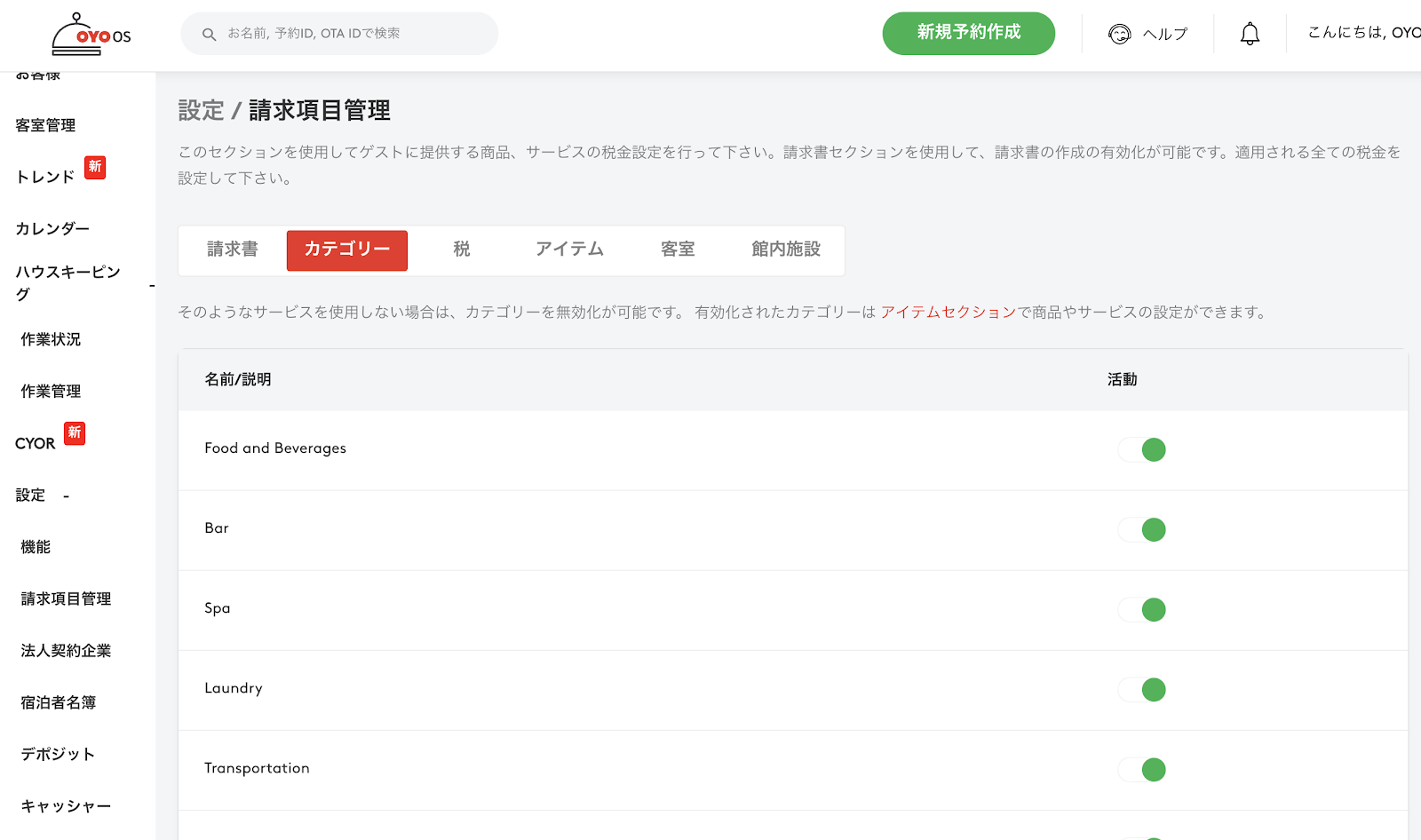Switch to the 客室 tab
1421x840 pixels.
pos(678,250)
